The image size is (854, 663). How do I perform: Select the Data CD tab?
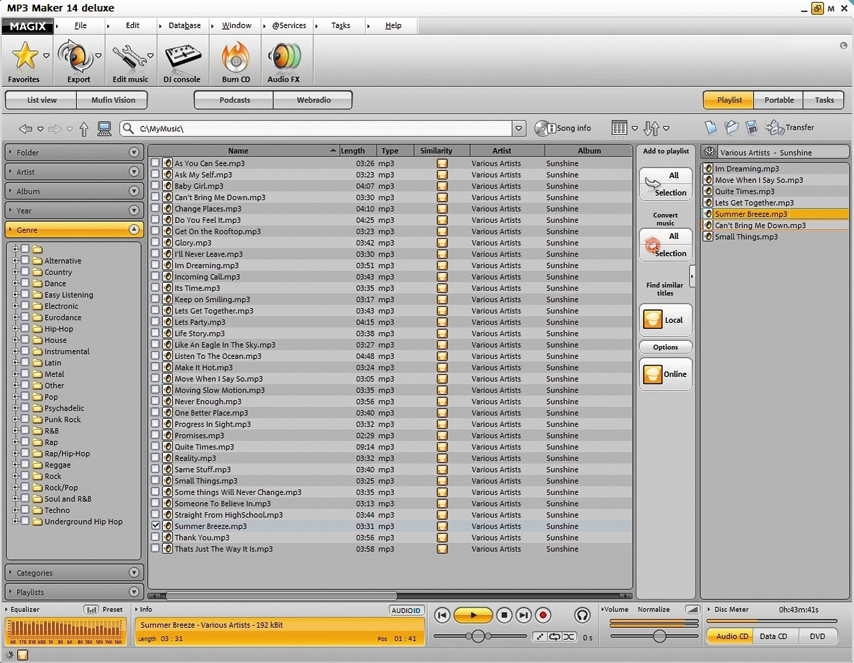[773, 636]
